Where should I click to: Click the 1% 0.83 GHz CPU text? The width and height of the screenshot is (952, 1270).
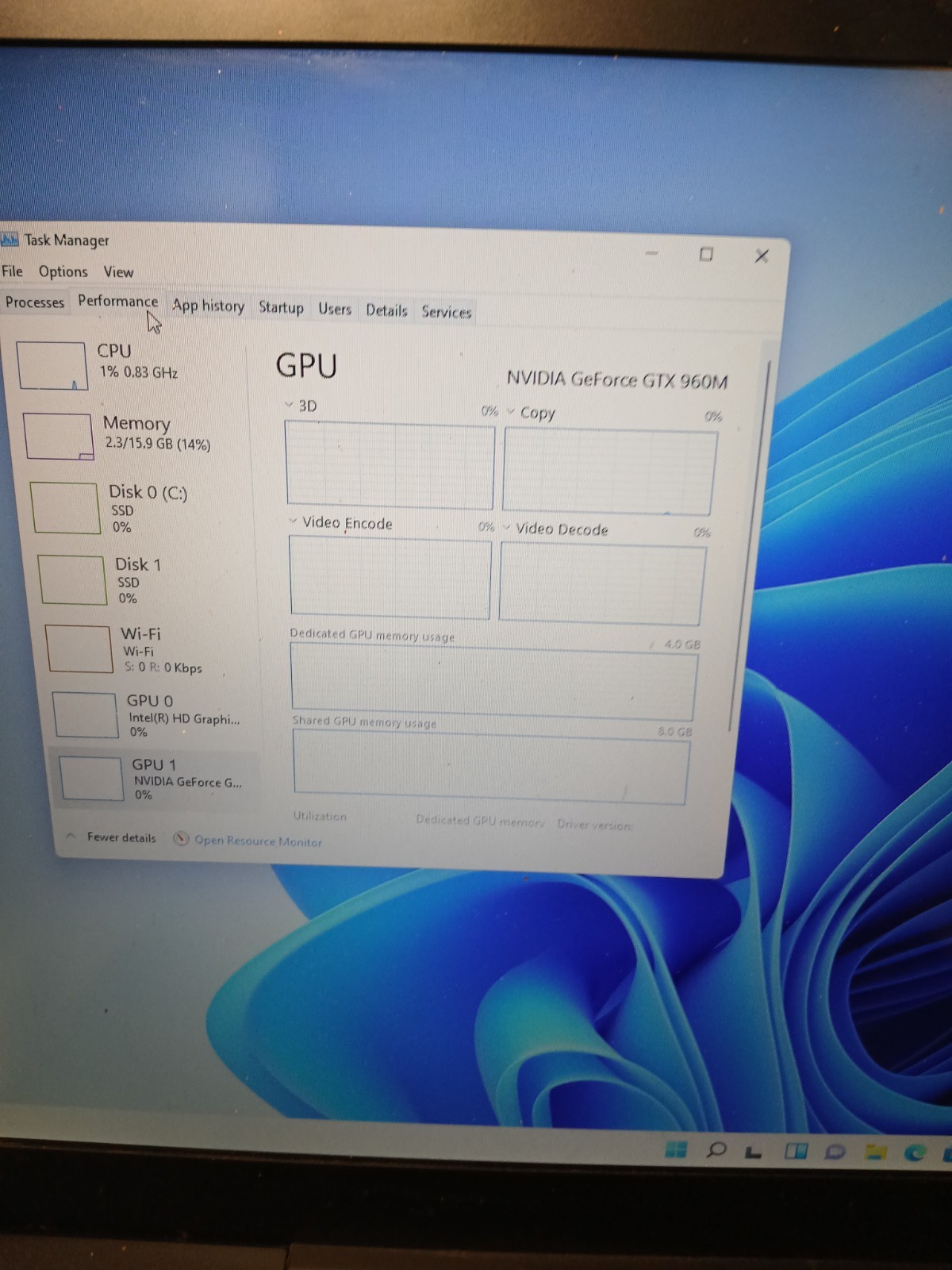tap(139, 372)
